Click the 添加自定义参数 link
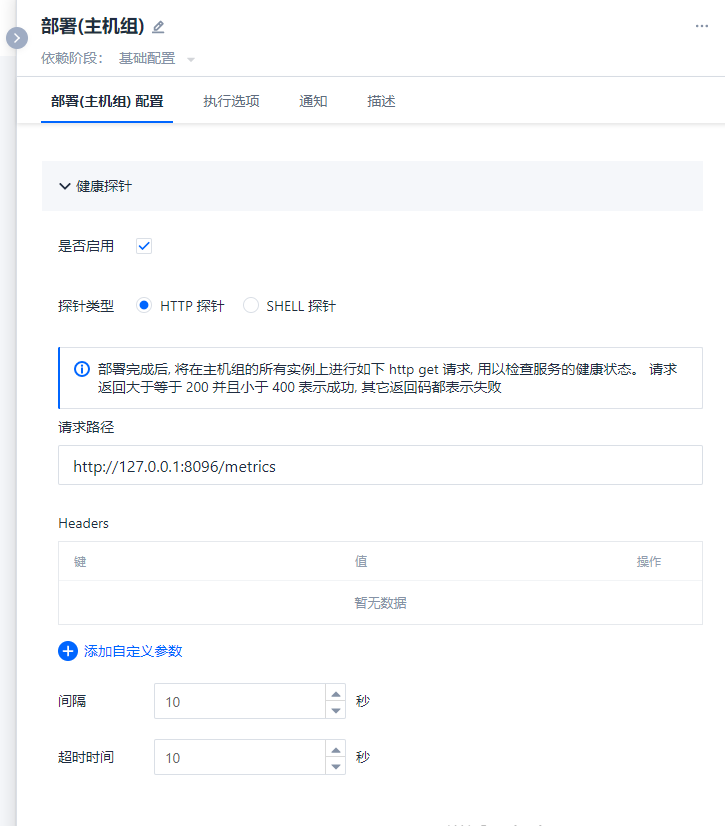This screenshot has width=725, height=826. coord(133,651)
